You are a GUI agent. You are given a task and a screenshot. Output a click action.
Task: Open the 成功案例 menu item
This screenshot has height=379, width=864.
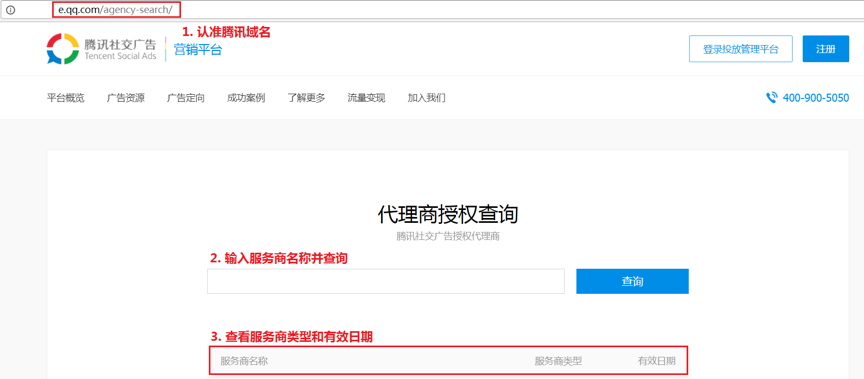pos(246,98)
